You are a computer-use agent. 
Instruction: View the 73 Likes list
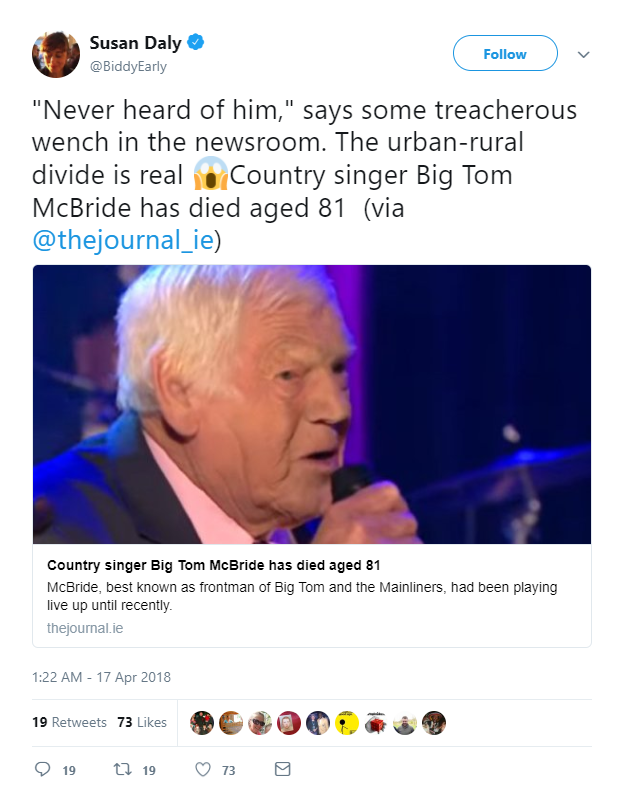[142, 722]
